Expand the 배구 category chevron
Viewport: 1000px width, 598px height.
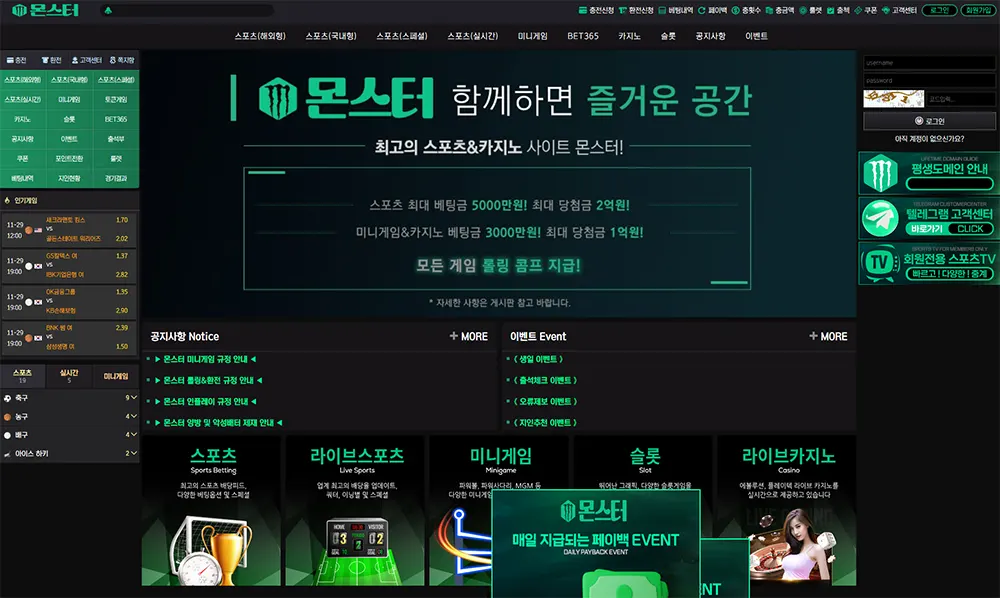pos(133,435)
